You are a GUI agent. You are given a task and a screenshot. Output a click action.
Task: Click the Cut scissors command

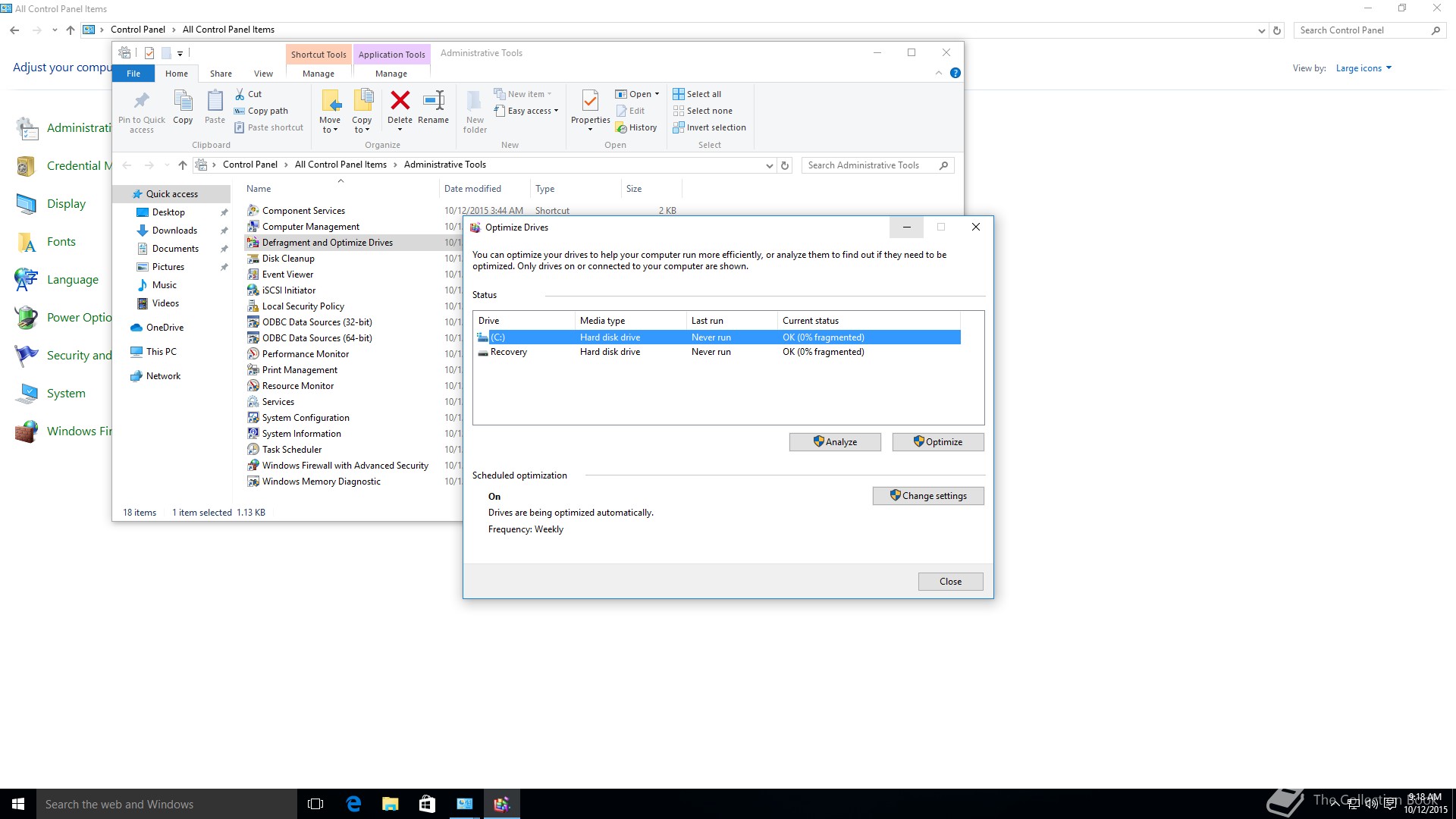(248, 94)
